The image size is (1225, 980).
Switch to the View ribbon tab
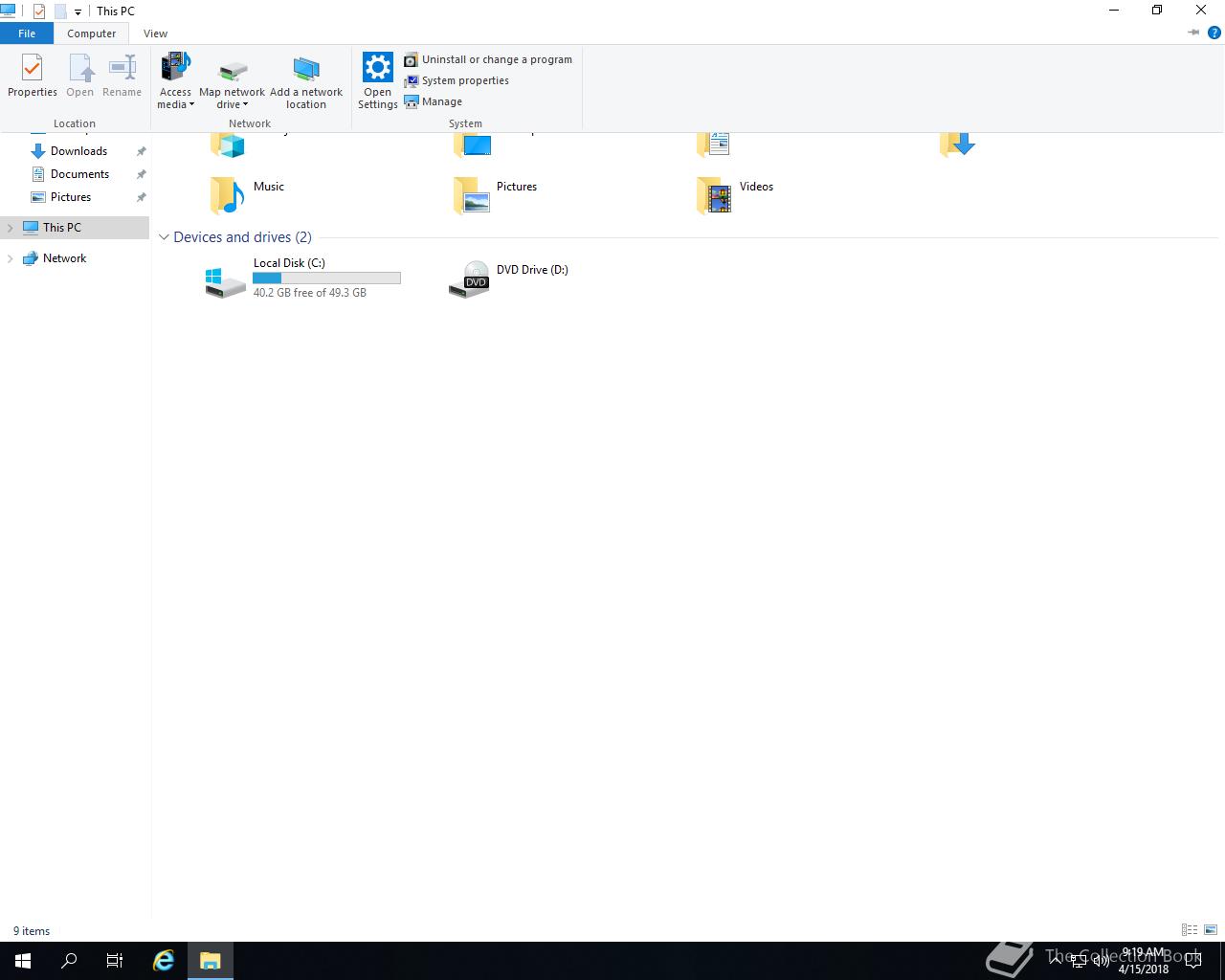pyautogui.click(x=155, y=33)
